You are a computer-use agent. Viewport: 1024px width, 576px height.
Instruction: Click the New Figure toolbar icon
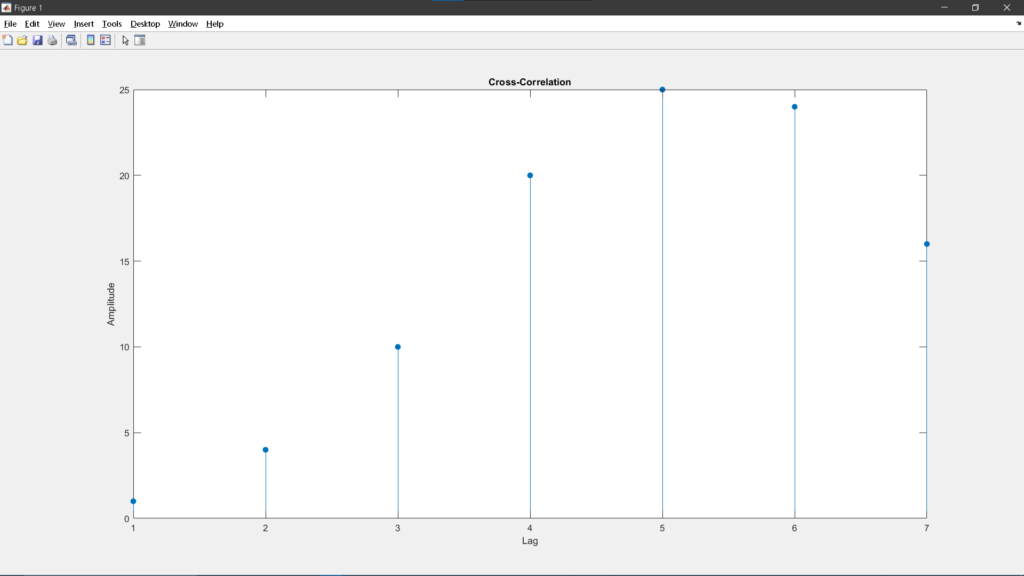(8, 40)
